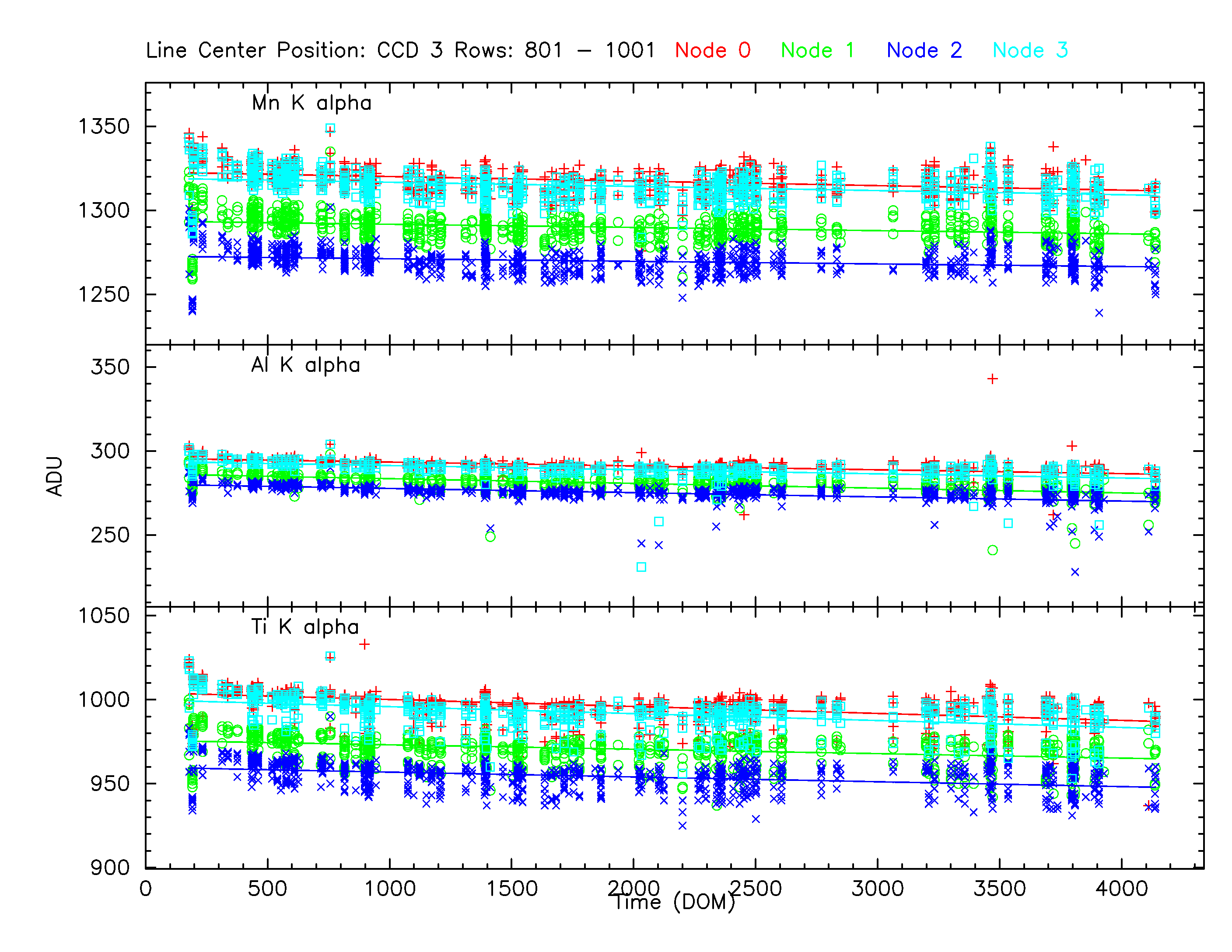Click the 1350 tick label on top panel
This screenshot has height=952, width=1232.
point(104,126)
